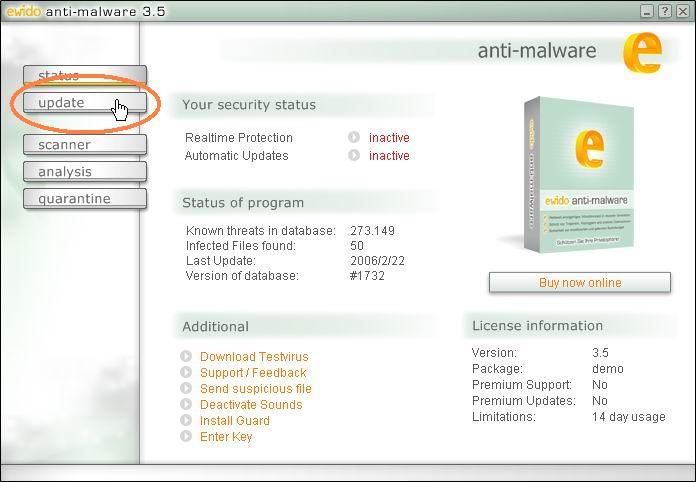Screen dimensions: 696x482
Task: Click the Buy now online button
Action: (580, 283)
